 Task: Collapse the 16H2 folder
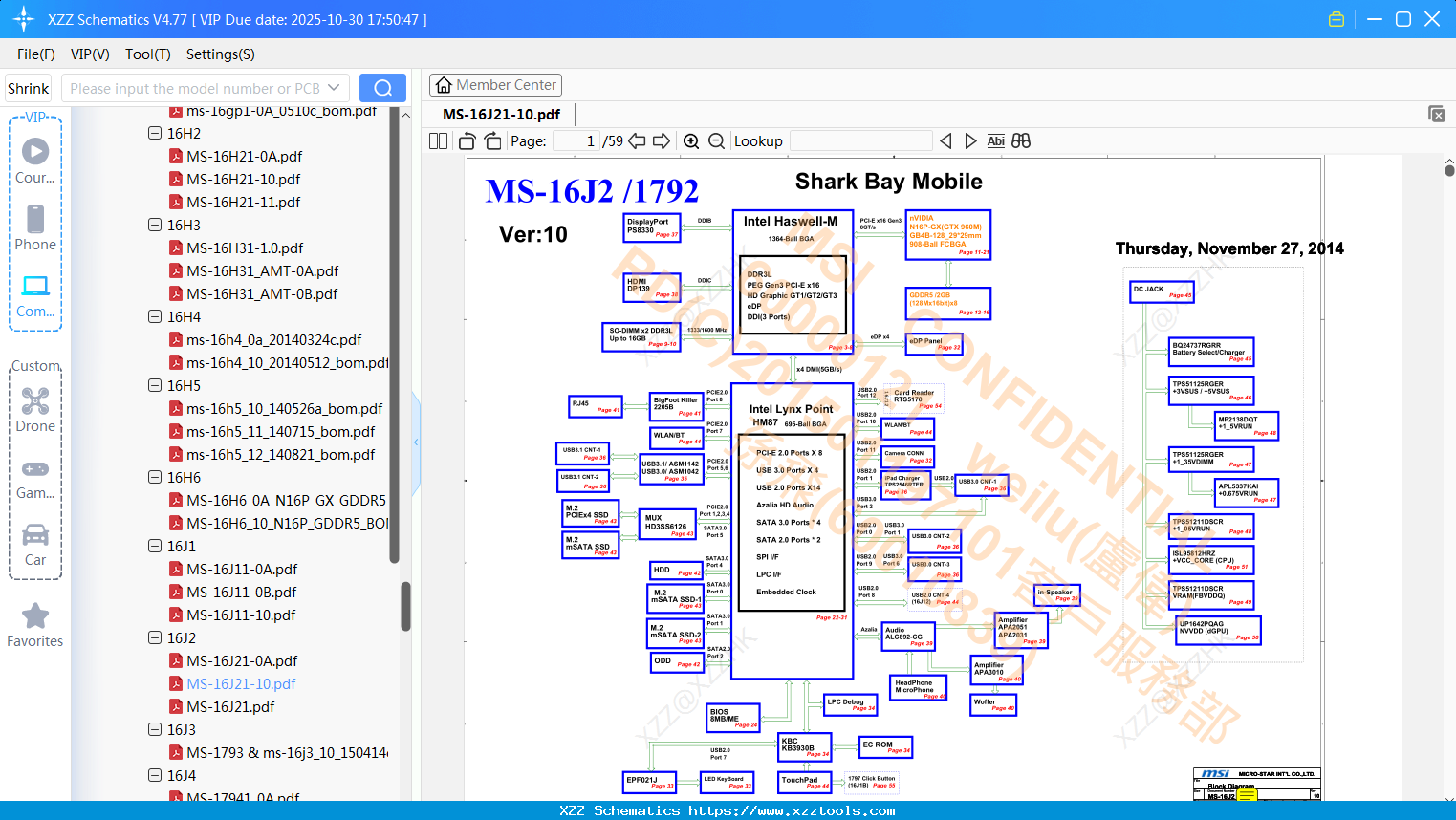pos(155,133)
